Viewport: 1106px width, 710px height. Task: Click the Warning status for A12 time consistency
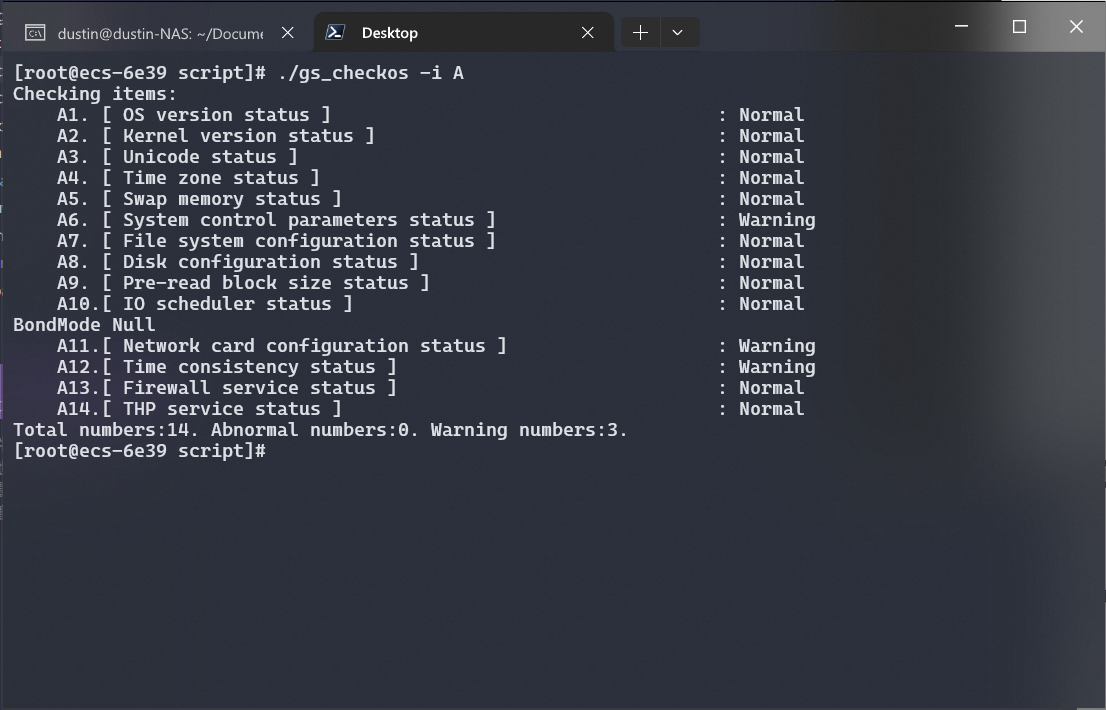click(776, 367)
